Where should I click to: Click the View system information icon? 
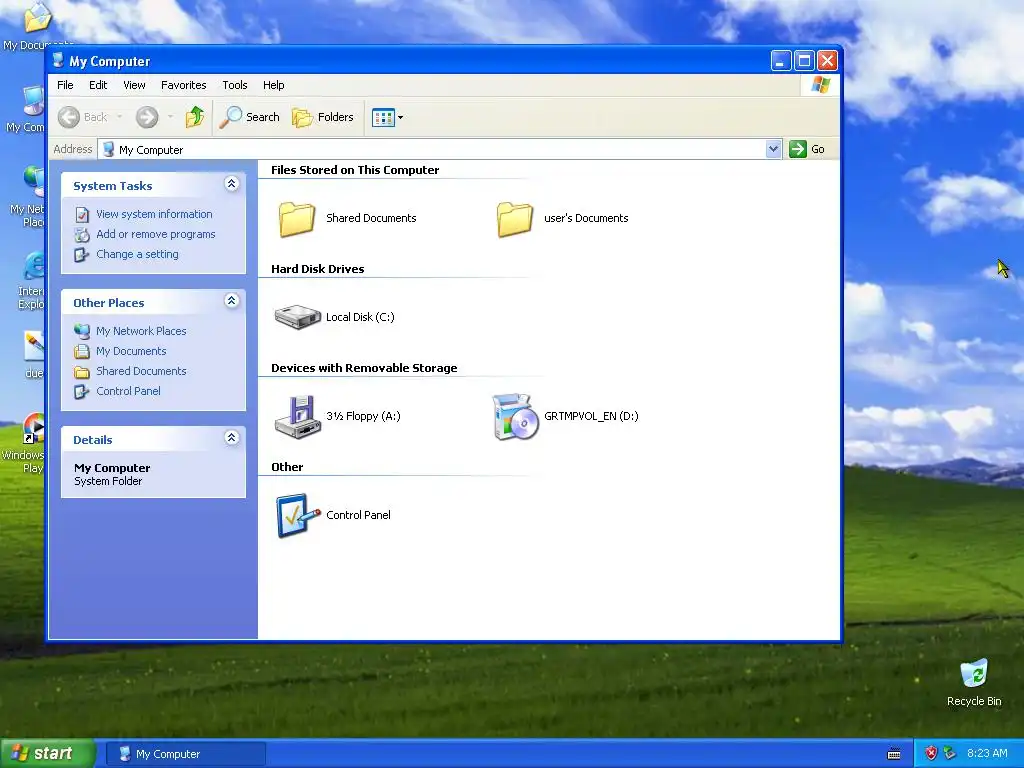(x=82, y=214)
